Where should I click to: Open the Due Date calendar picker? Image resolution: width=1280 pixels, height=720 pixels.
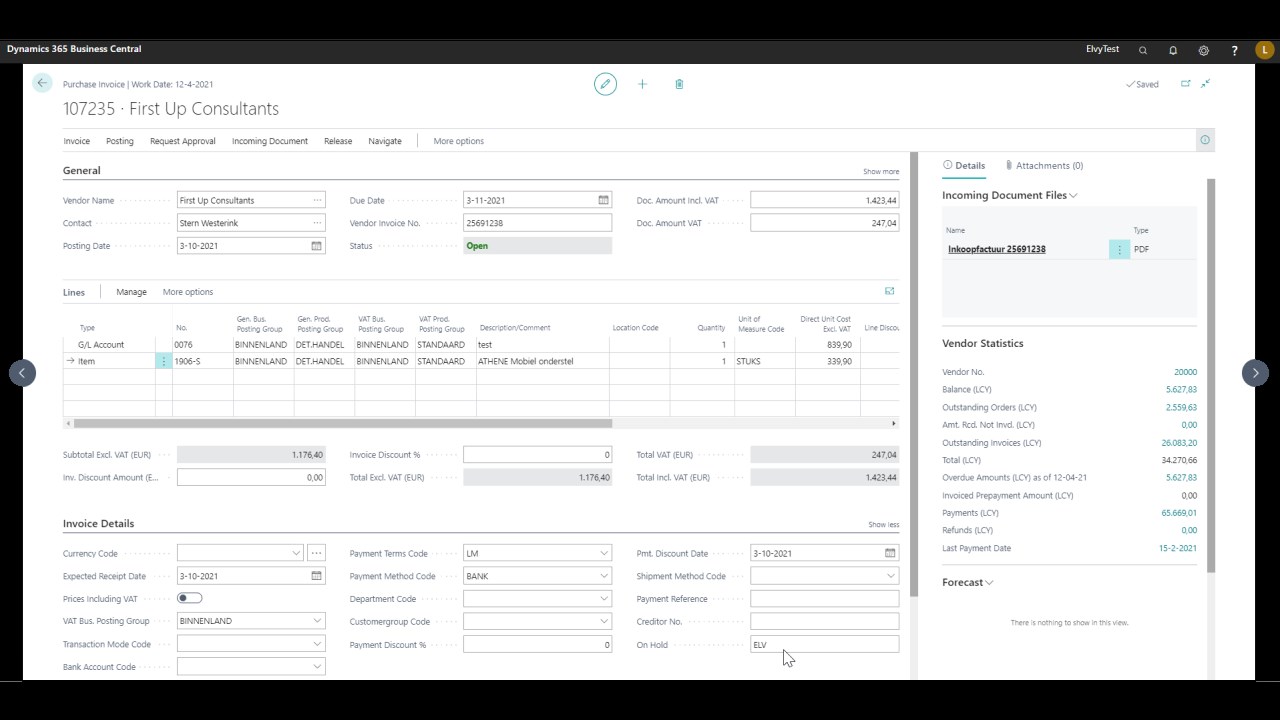pyautogui.click(x=603, y=200)
